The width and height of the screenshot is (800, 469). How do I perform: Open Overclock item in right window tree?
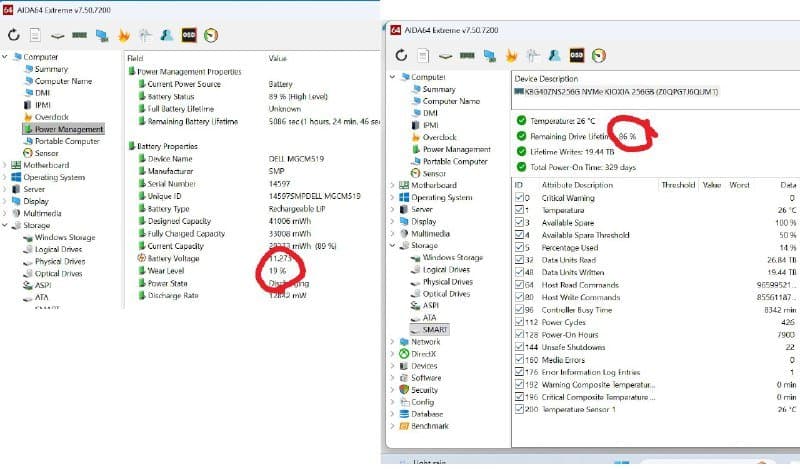(x=434, y=137)
